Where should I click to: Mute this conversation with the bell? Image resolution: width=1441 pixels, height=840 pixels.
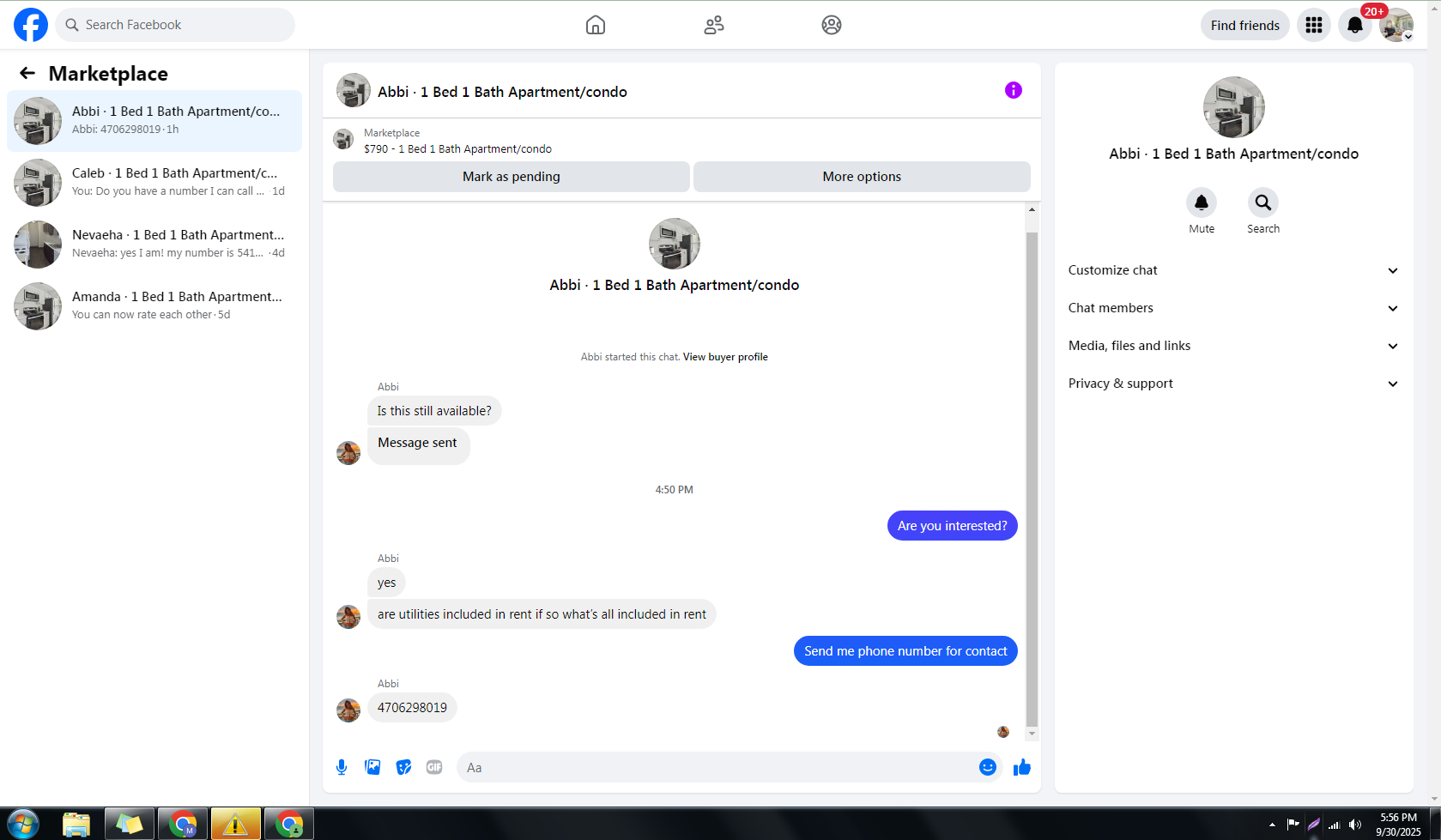click(1202, 202)
